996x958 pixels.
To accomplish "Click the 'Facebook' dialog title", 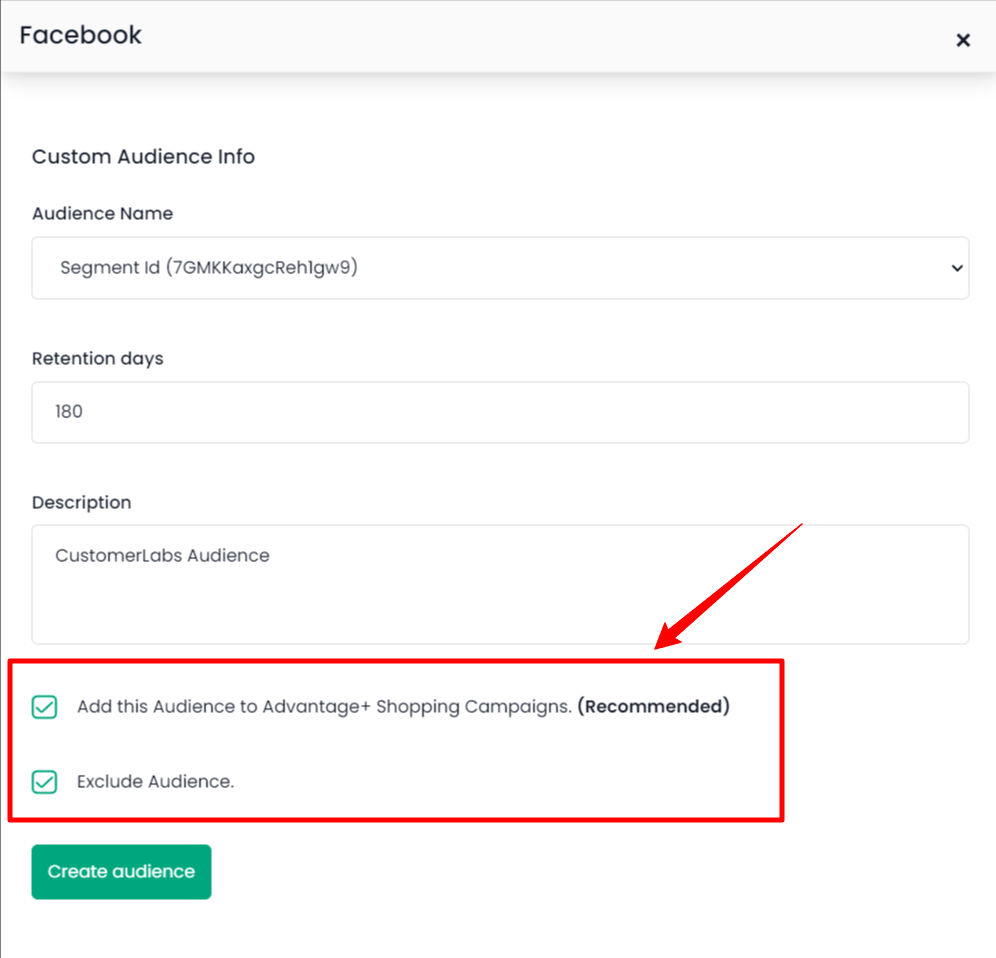I will pos(81,35).
